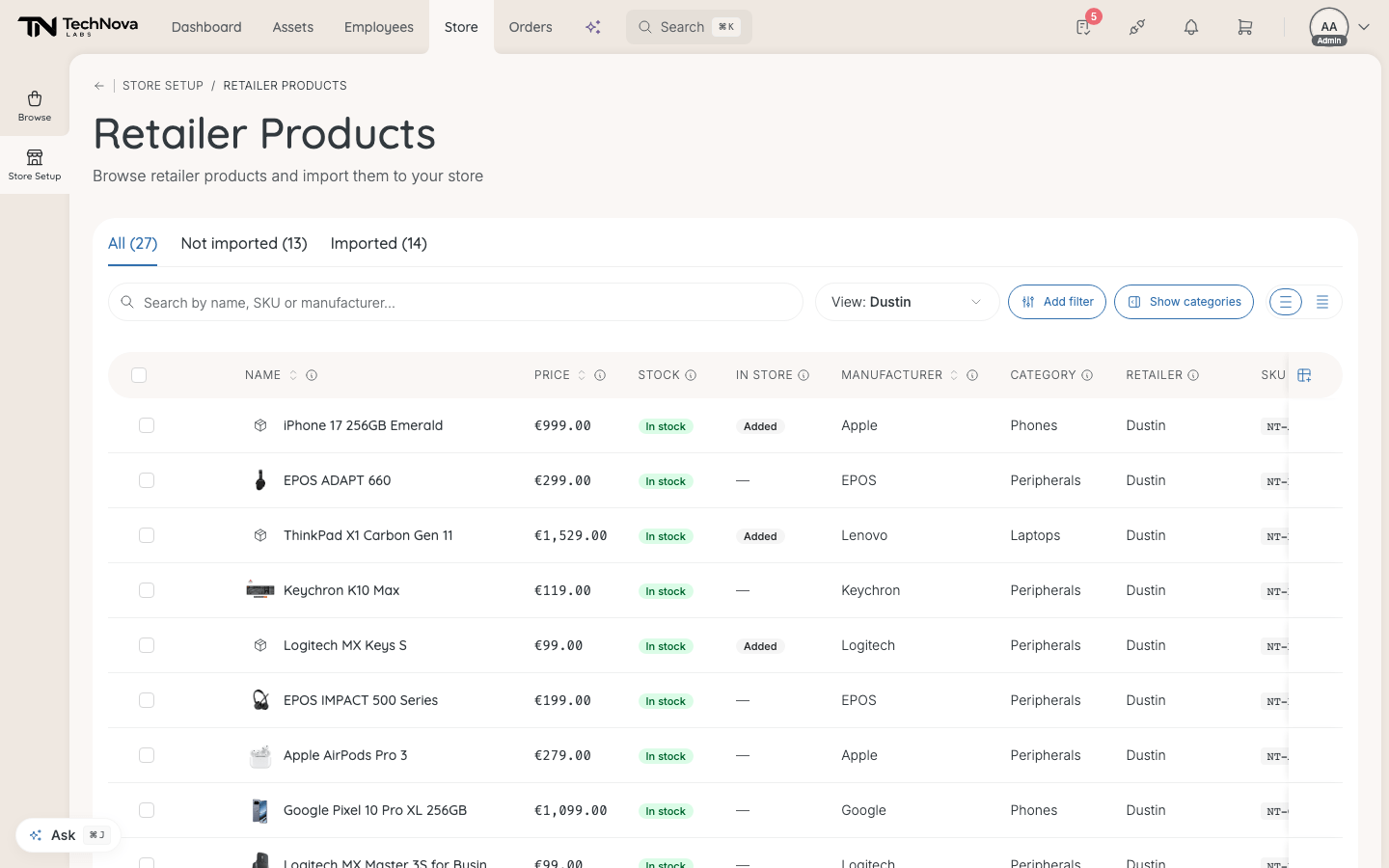Click the info icon next to Category column

[x=1087, y=375]
